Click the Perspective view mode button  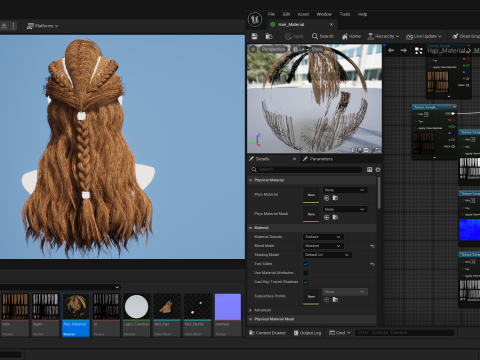pyautogui.click(x=273, y=49)
